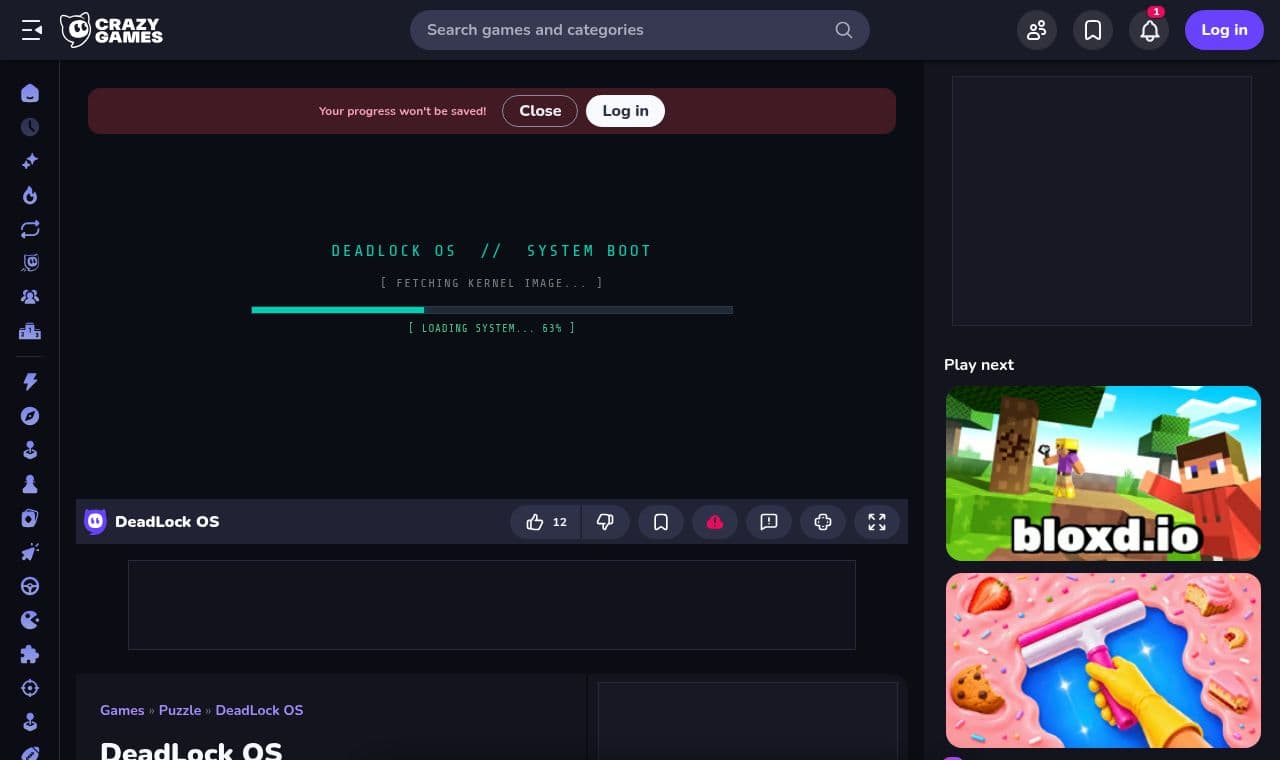Viewport: 1280px width, 760px height.
Task: Go to the CrazyGames logo homepage
Action: pyautogui.click(x=111, y=30)
